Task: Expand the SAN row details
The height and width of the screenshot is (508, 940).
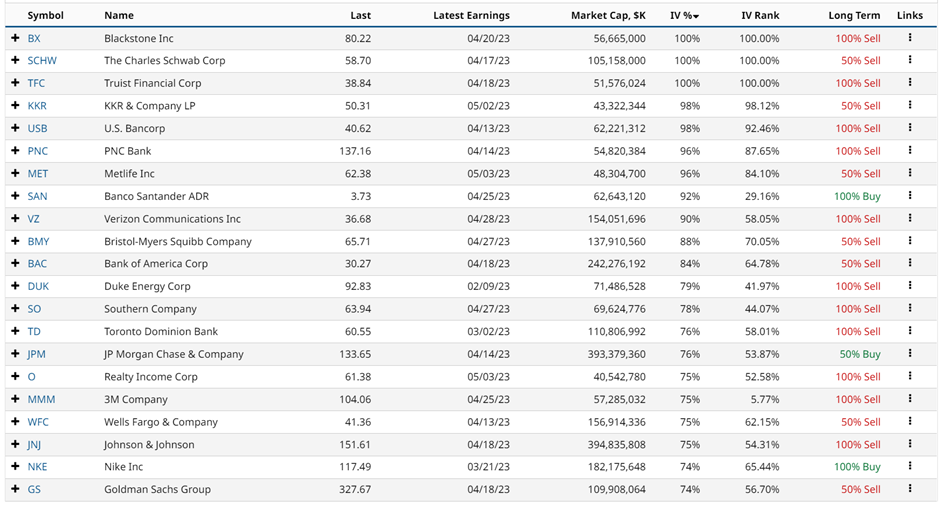Action: click(15, 196)
